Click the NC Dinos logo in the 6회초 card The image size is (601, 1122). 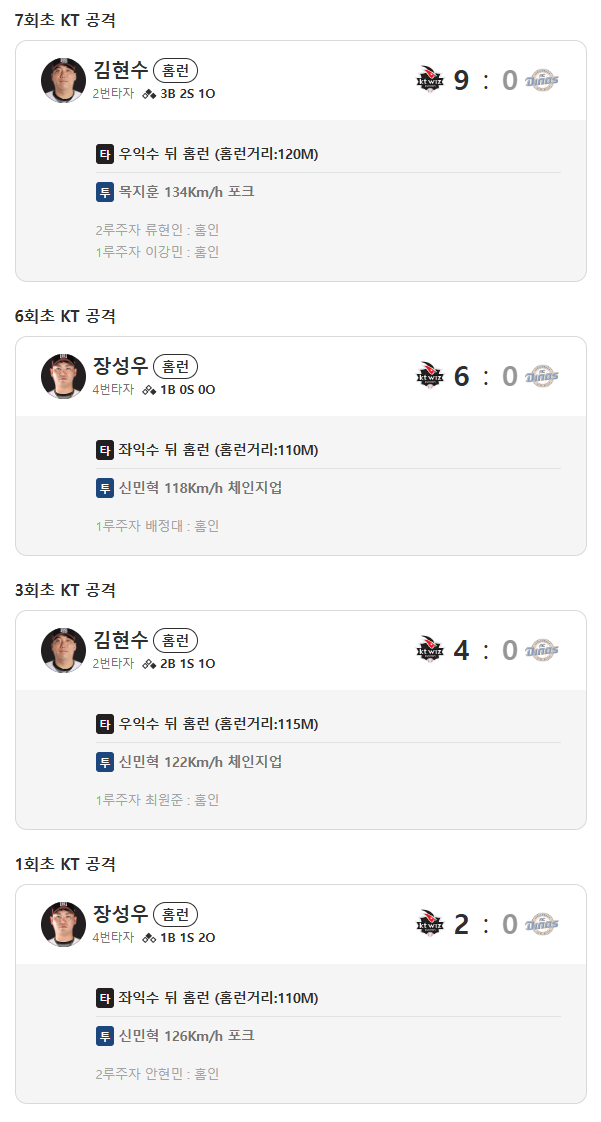(x=542, y=376)
